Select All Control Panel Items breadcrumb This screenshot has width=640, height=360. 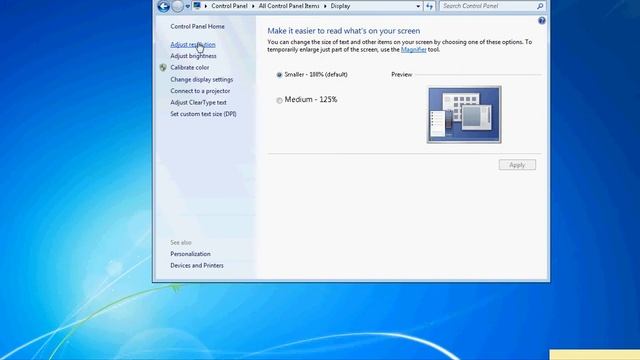pos(289,6)
